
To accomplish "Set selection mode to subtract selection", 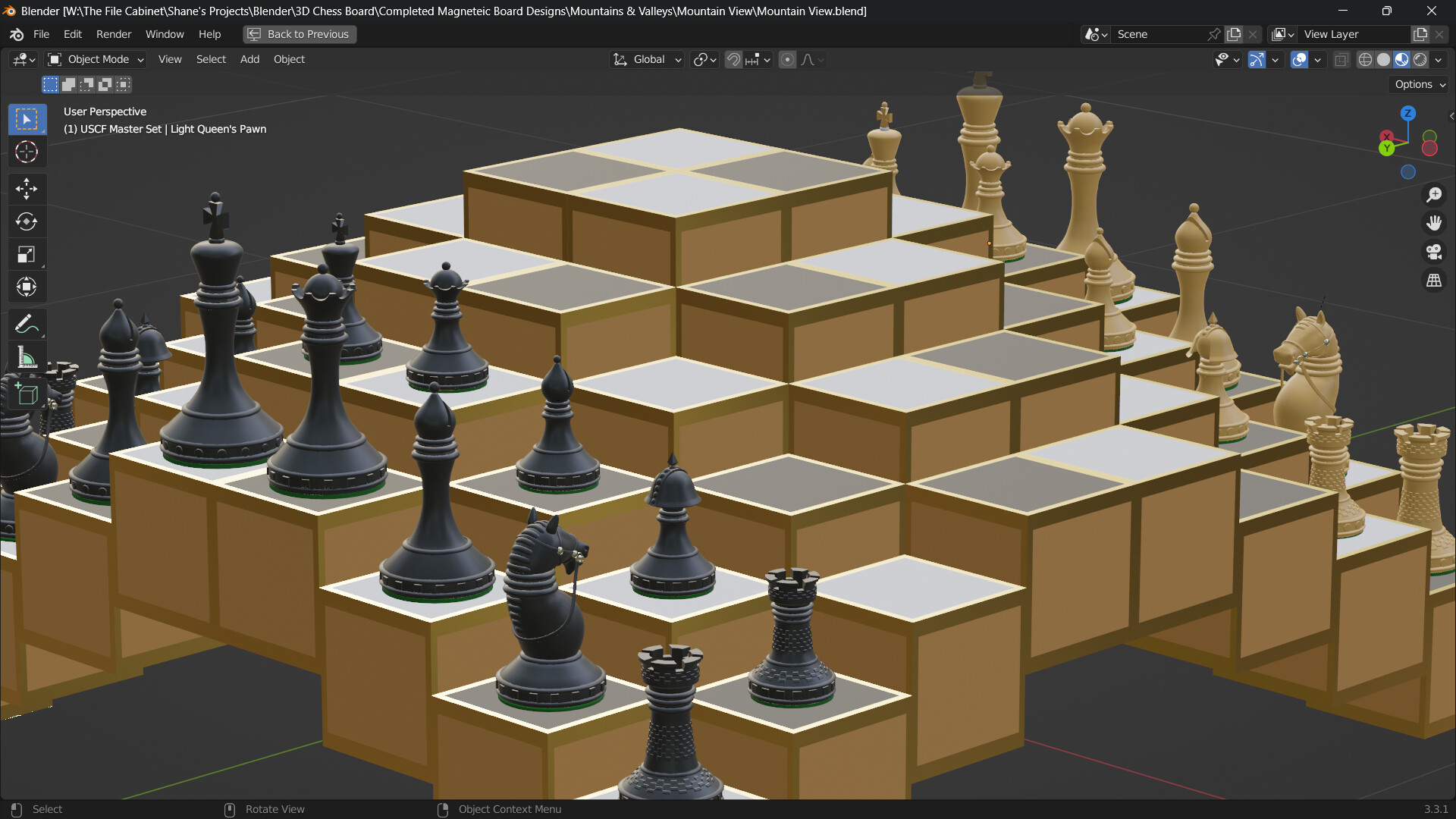I will coord(86,84).
